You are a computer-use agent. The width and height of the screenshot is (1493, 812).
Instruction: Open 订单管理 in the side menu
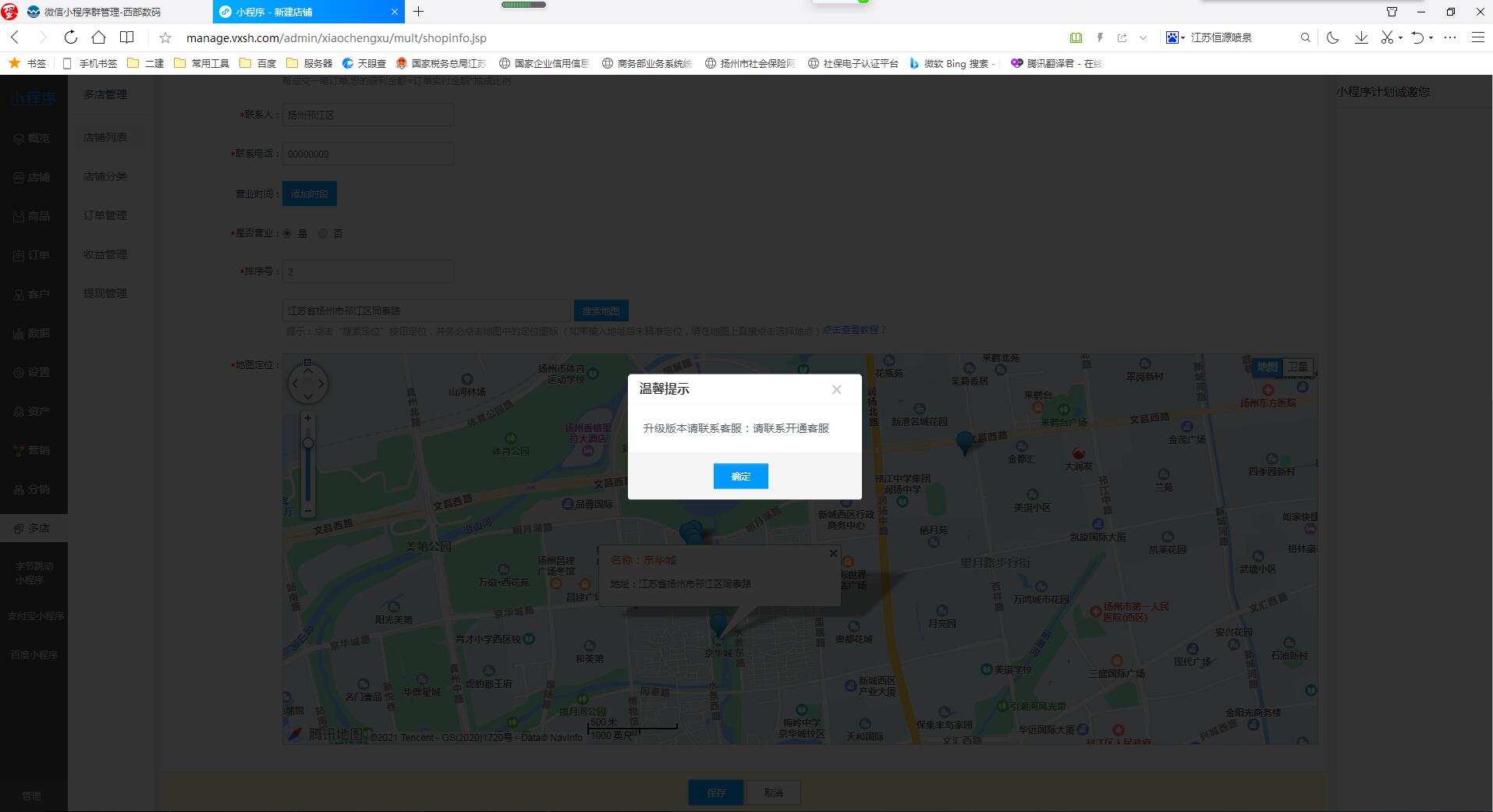tap(105, 215)
